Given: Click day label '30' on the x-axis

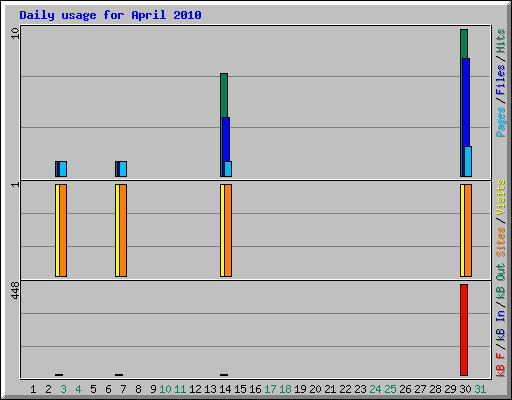Looking at the screenshot, I should (465, 389).
